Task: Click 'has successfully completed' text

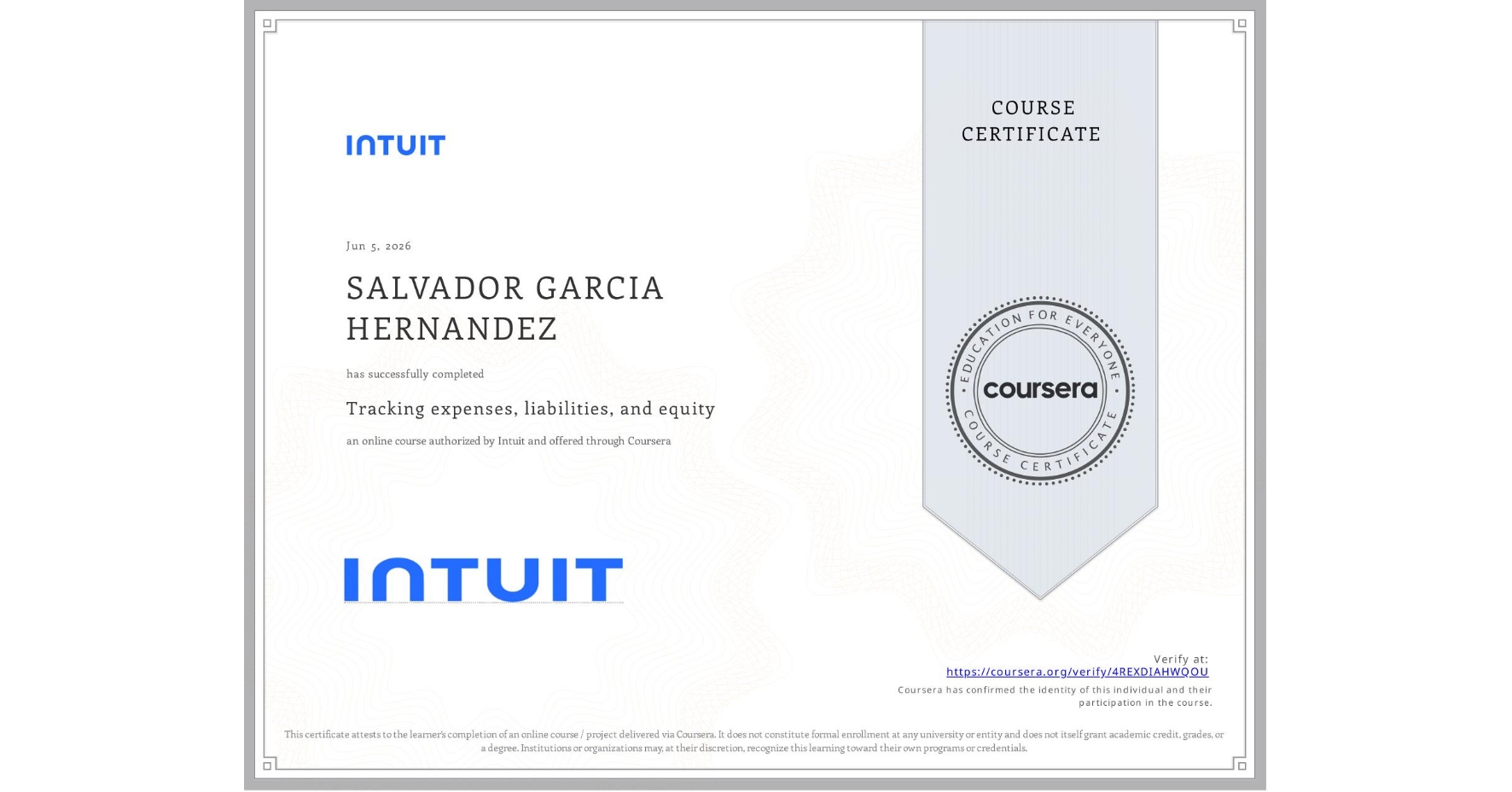Action: pyautogui.click(x=415, y=374)
